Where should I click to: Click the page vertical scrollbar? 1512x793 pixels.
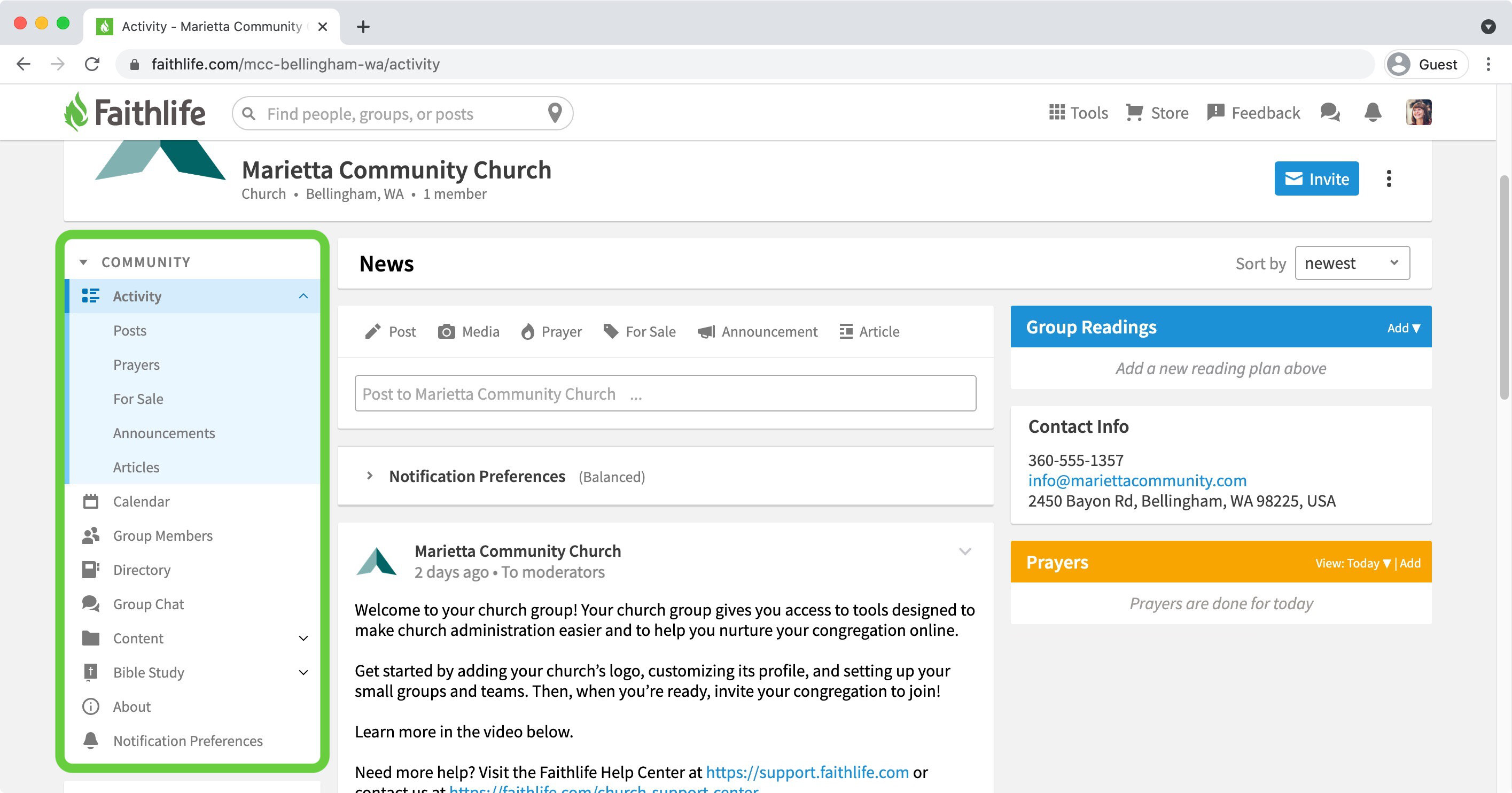[x=1506, y=287]
